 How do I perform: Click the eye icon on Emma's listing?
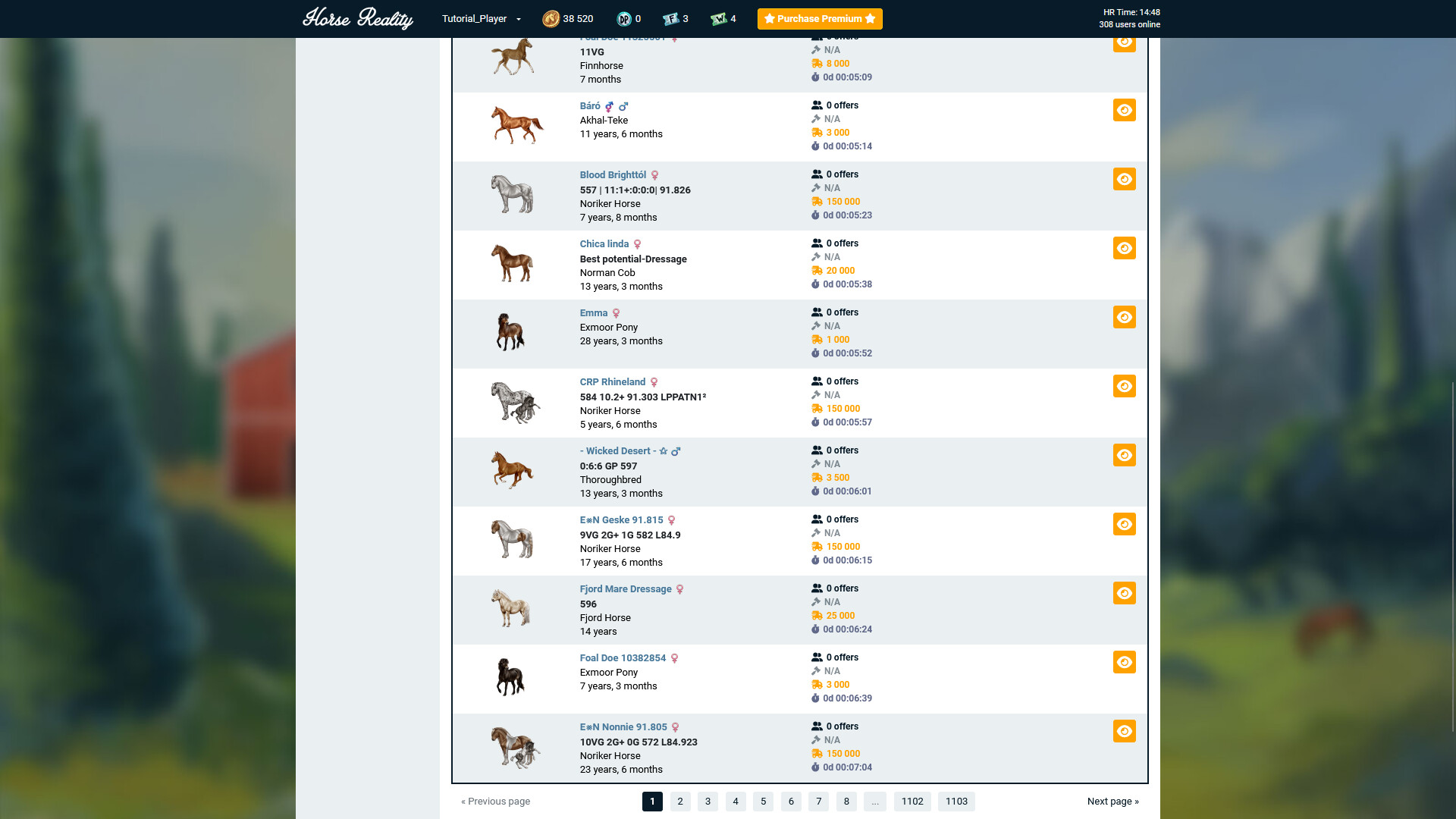1124,317
